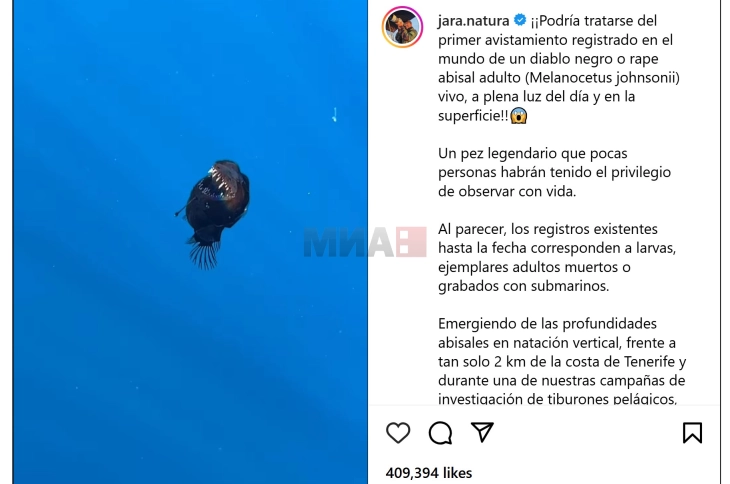Click the fish's spiny tail fin
This screenshot has width=730, height=484.
coord(205,255)
